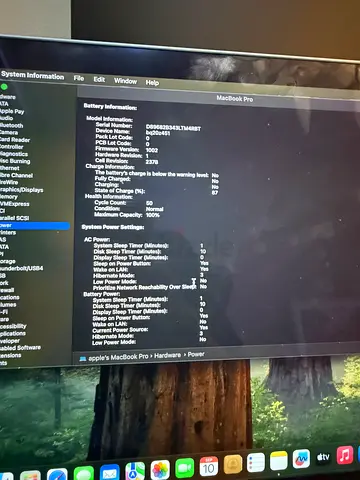Select Locations in the sidebar
The height and width of the screenshot is (480, 360).
tap(10, 297)
